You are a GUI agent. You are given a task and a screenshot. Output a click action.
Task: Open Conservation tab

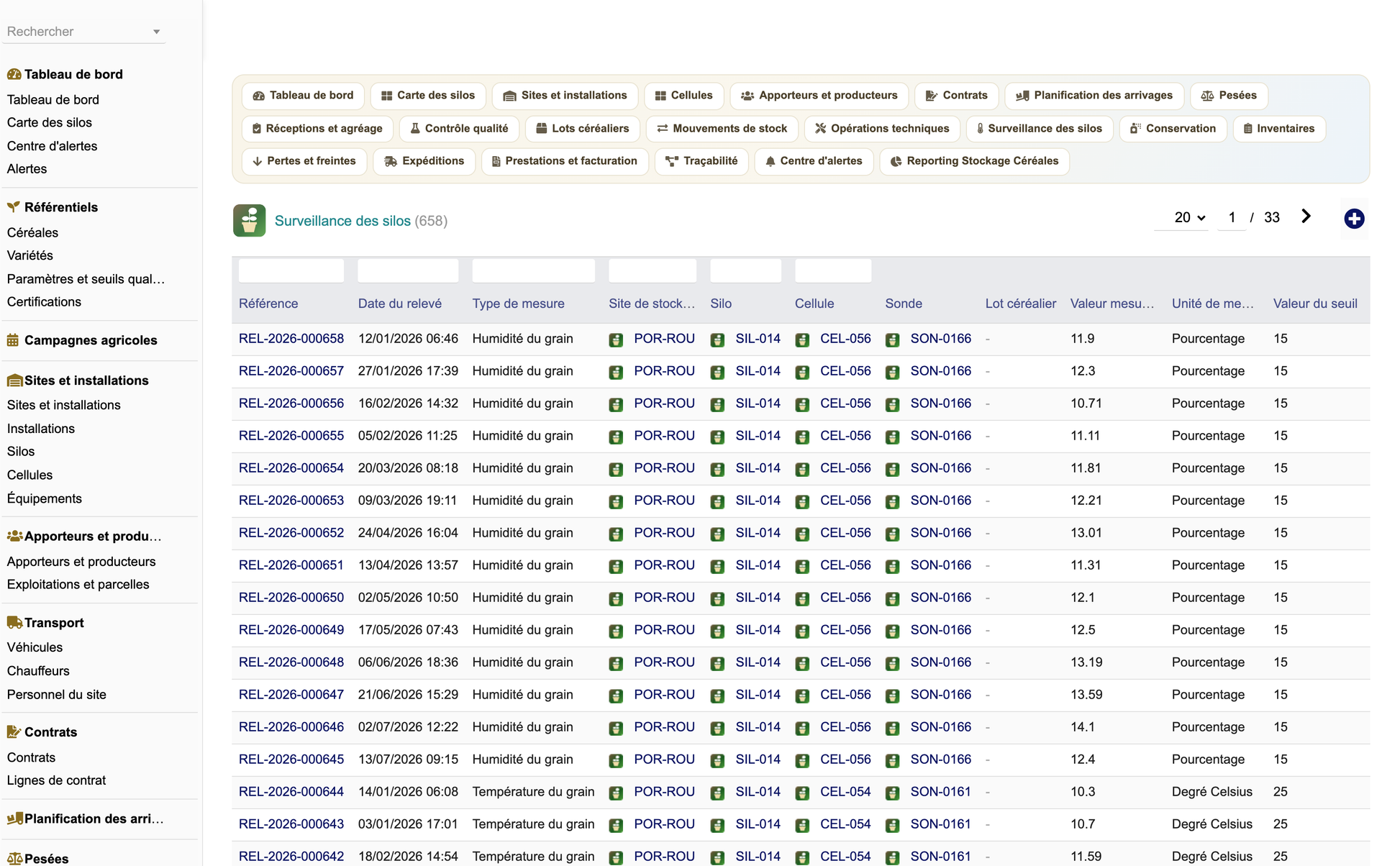[x=1173, y=129]
